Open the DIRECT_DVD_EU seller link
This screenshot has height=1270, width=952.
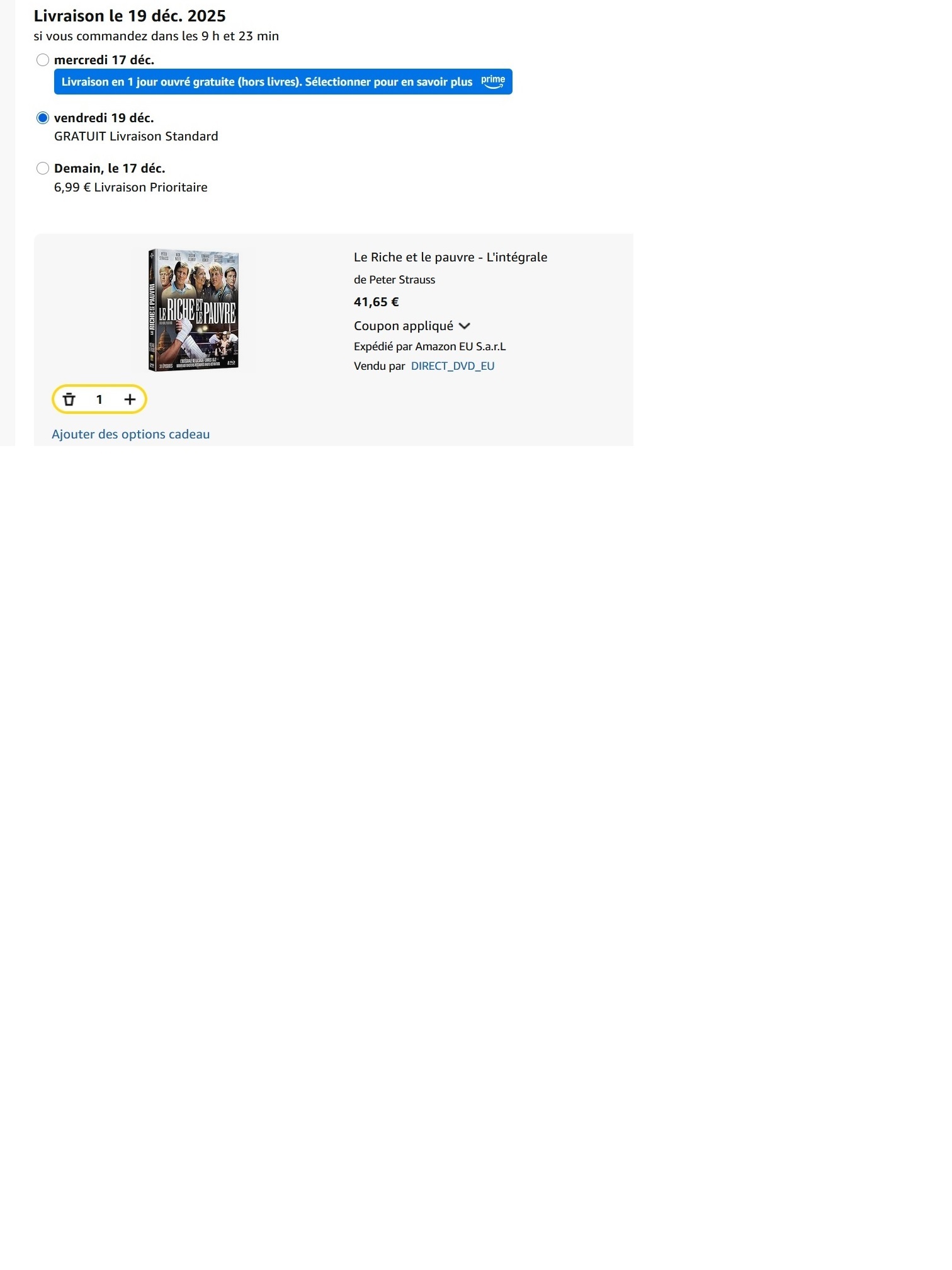click(x=453, y=366)
